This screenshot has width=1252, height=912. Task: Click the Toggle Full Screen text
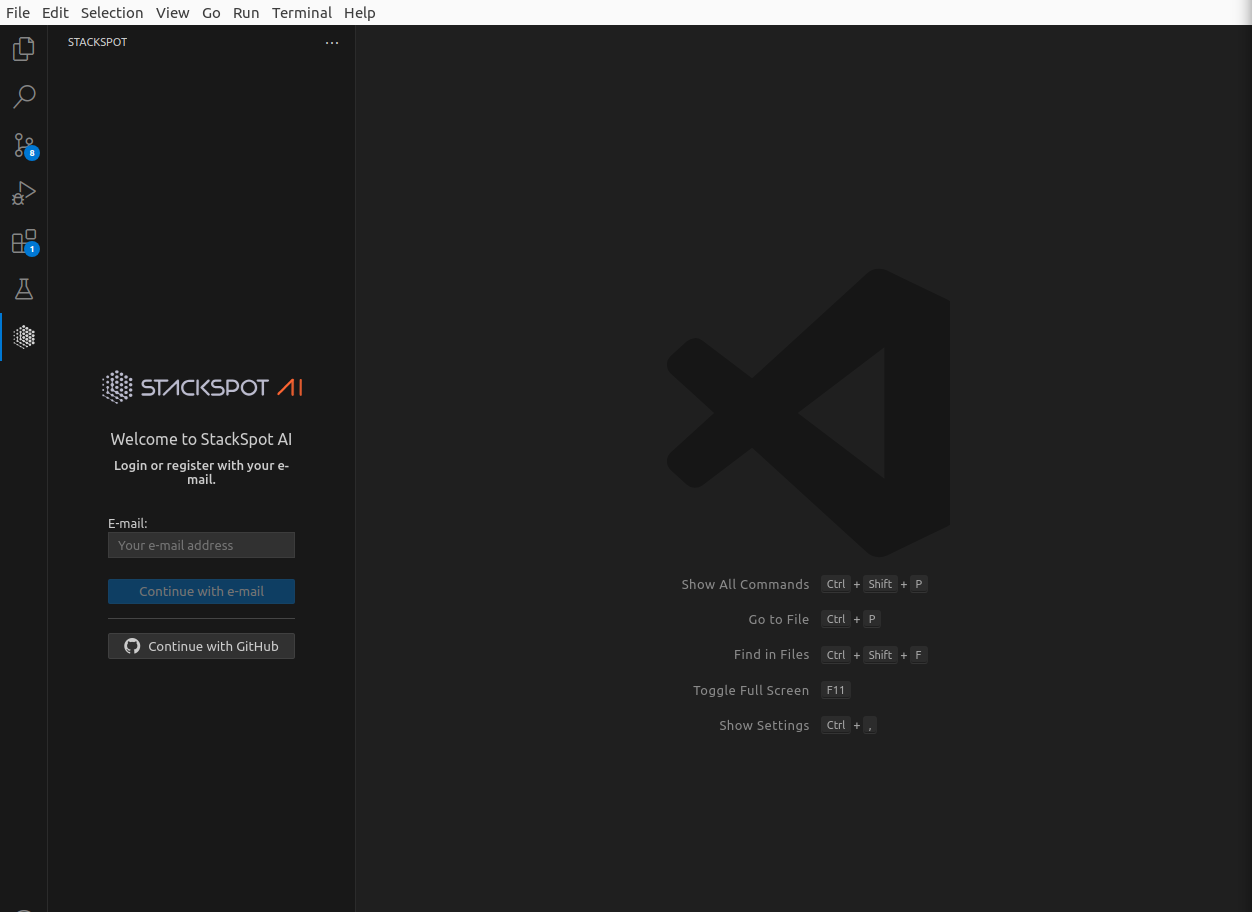pos(751,690)
